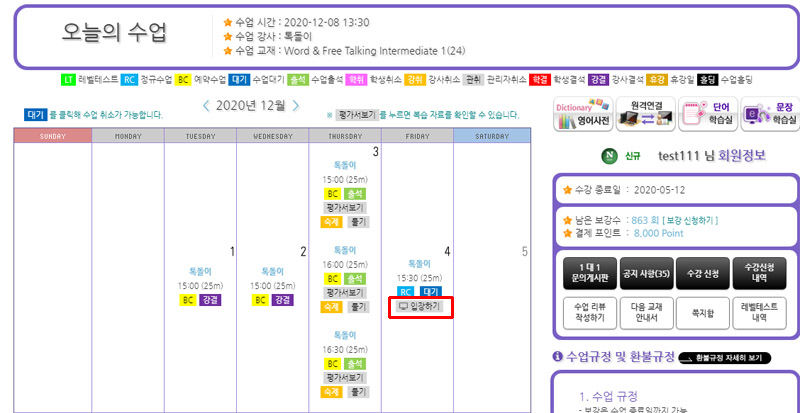800x413 pixels.
Task: Open 평가서보기 for Thursday 15:00 class
Action: pos(344,208)
